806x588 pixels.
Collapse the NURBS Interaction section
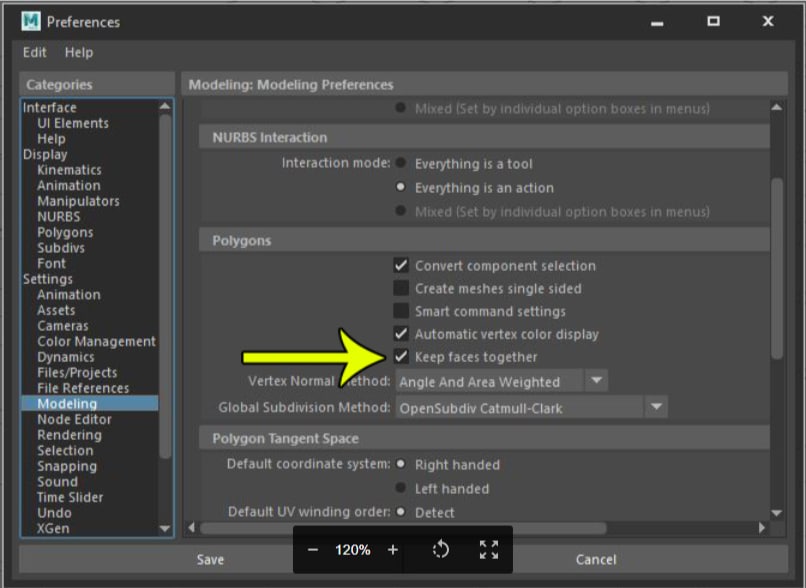click(484, 137)
